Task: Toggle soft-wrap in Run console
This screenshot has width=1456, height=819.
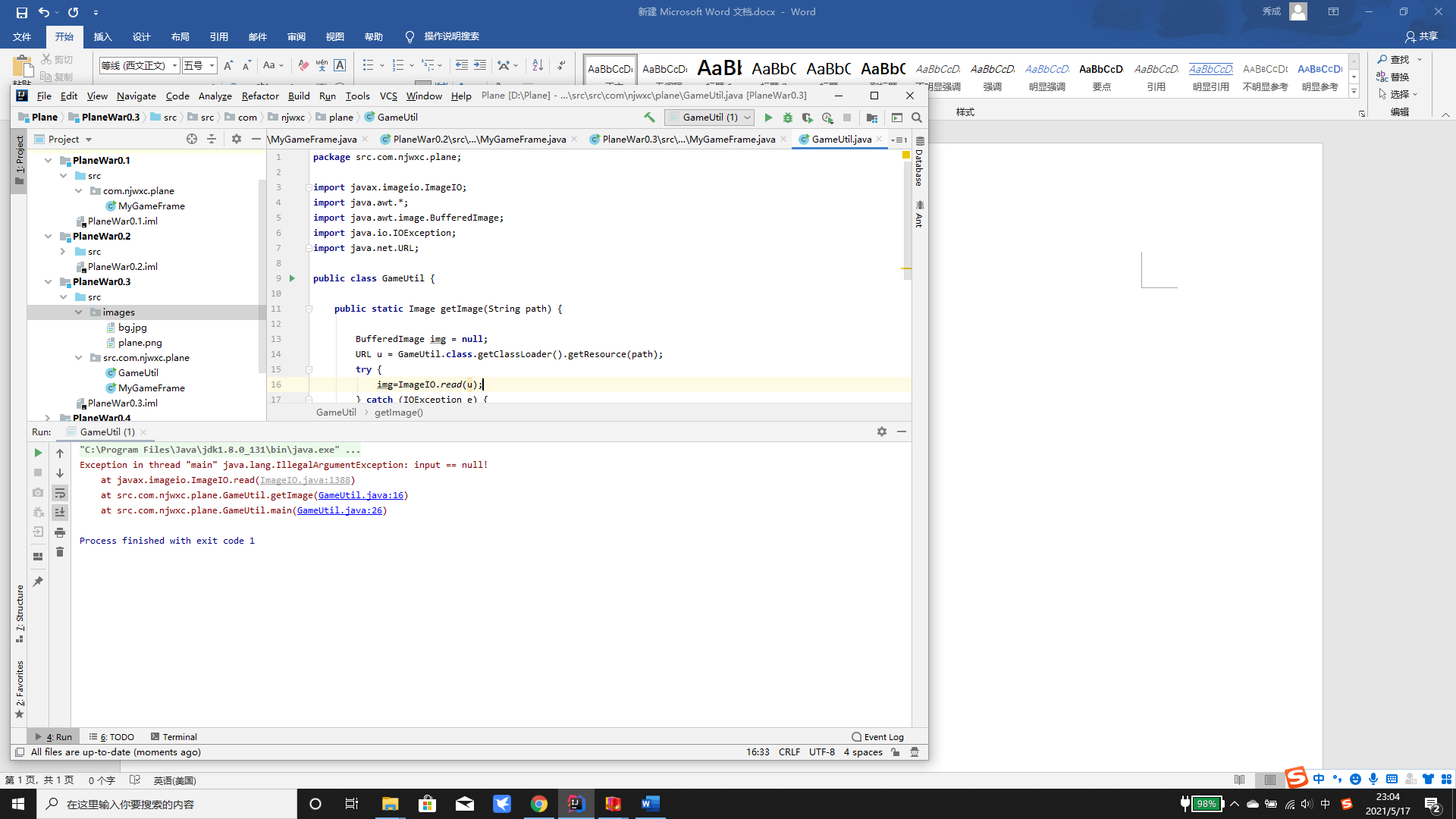Action: coord(60,493)
